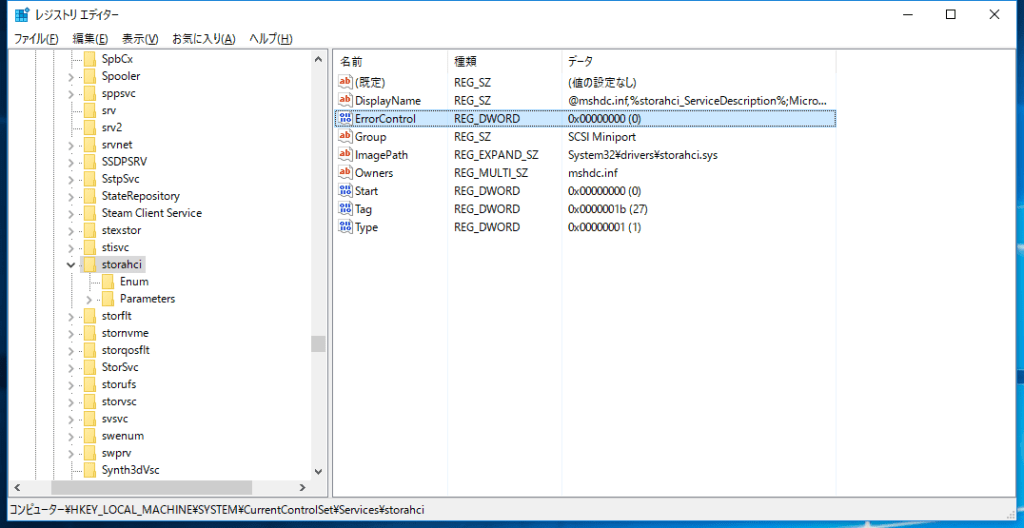This screenshot has height=528, width=1024.
Task: Expand the Parameters subkey arrow
Action: [x=89, y=299]
